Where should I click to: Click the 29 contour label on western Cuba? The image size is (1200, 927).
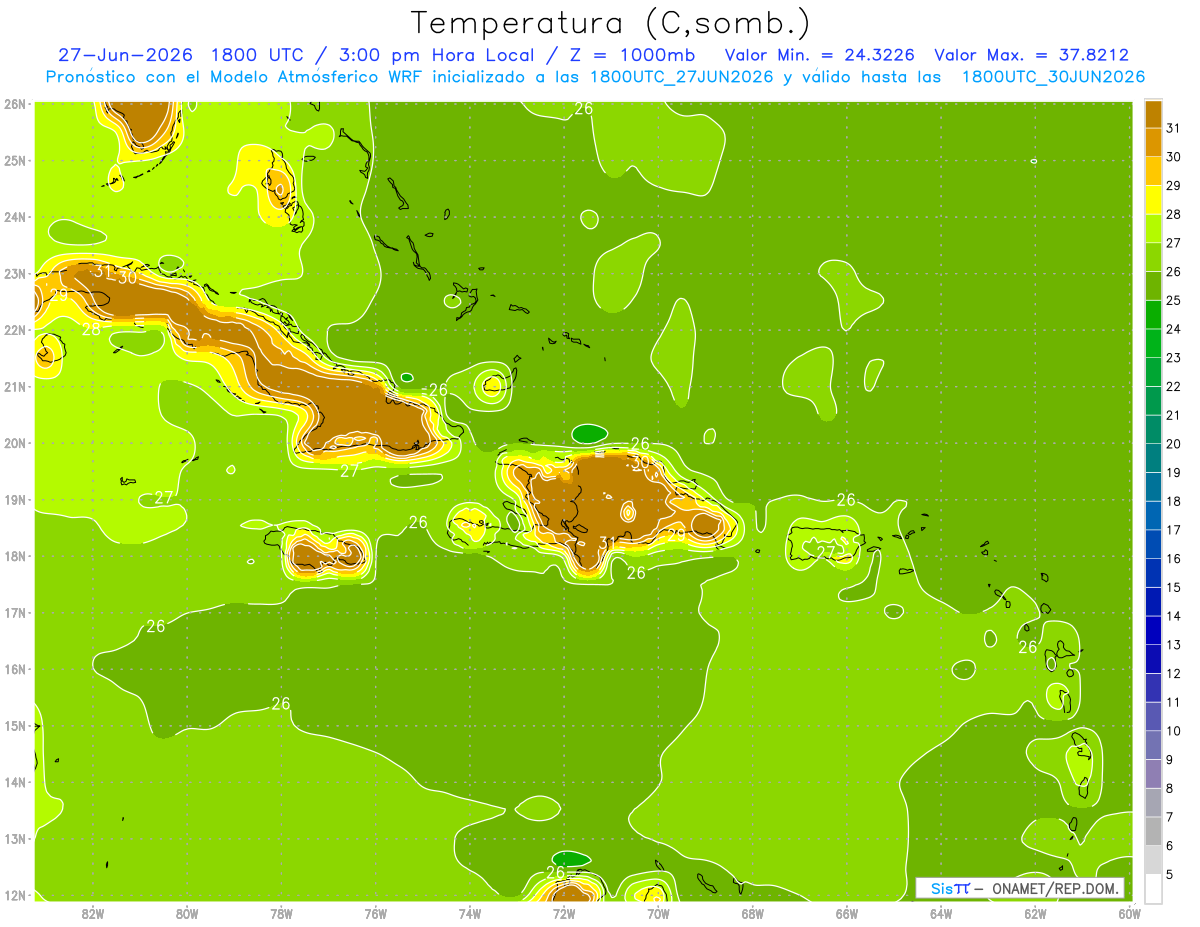tap(59, 296)
